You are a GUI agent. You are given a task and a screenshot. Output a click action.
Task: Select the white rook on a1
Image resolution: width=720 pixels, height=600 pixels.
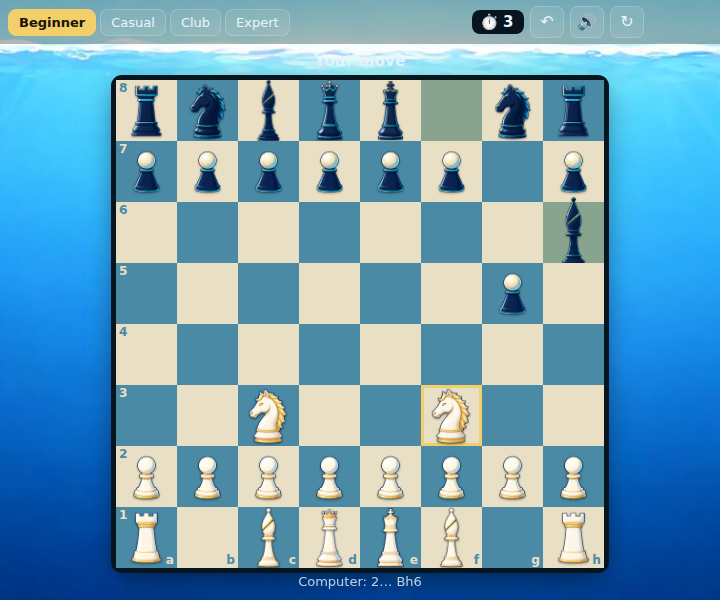146,538
